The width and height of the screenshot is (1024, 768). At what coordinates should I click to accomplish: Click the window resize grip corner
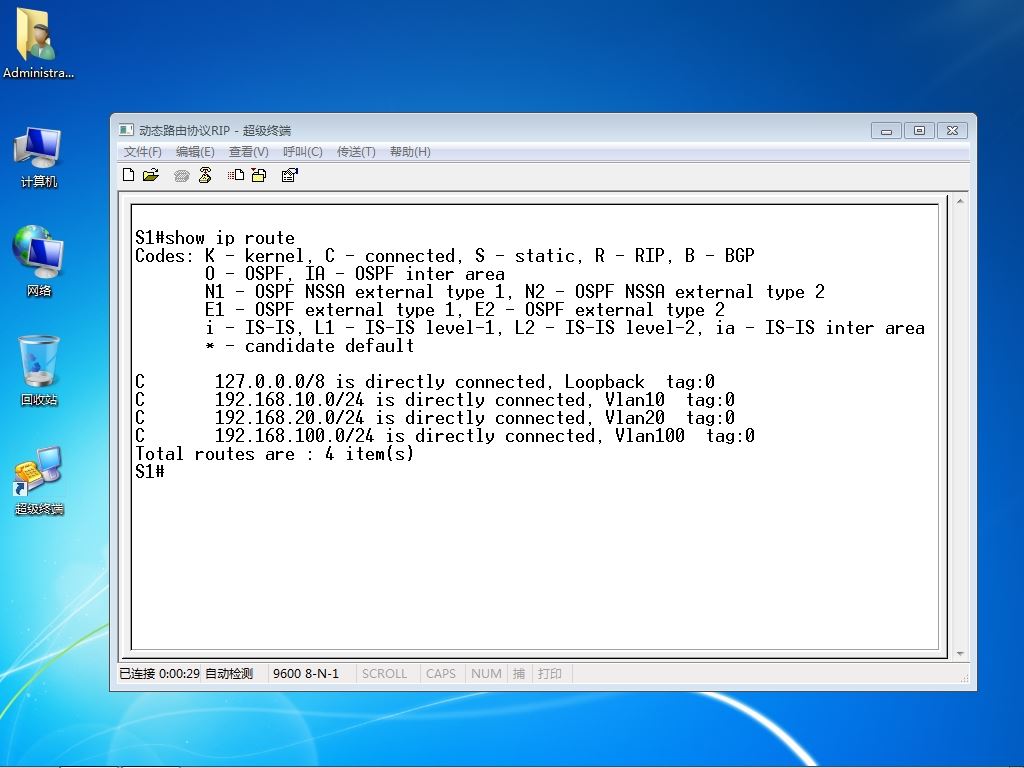pos(965,679)
